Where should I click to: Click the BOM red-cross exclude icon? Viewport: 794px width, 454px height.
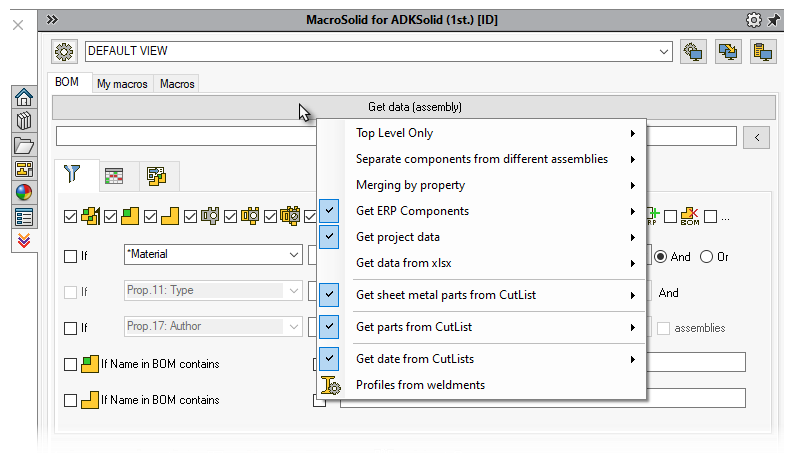click(x=690, y=216)
